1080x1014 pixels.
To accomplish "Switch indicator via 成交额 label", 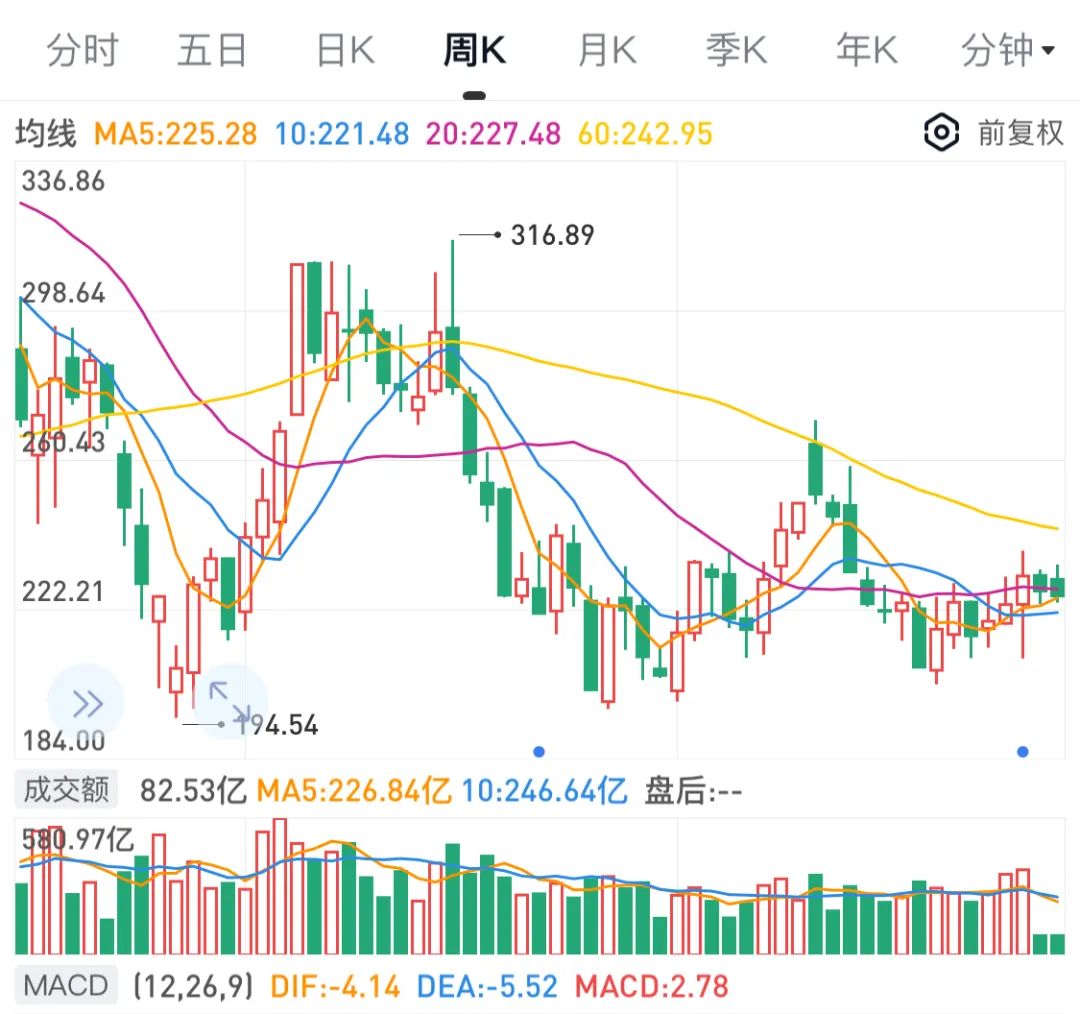I will tap(66, 791).
